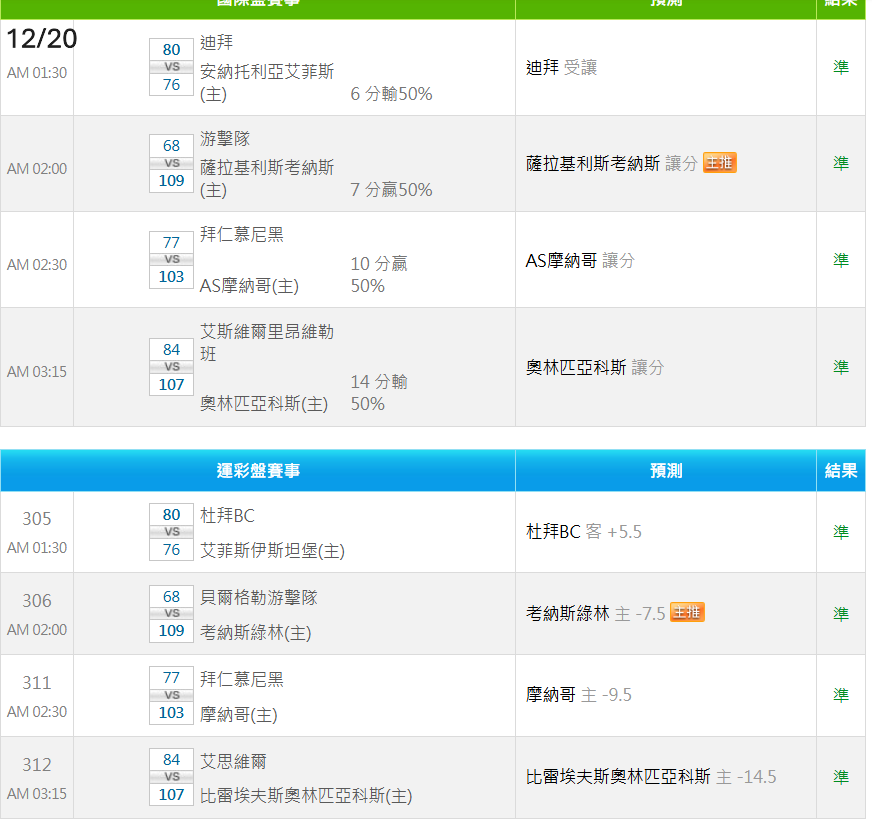Open the 貝爾格勒游擊隊 team link
This screenshot has height=819, width=872.
coord(259,597)
